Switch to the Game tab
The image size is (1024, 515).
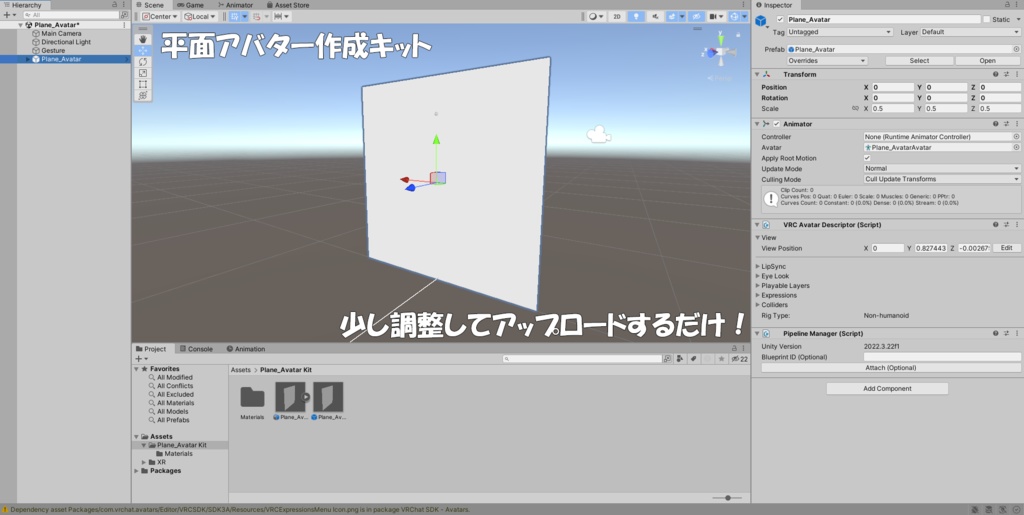point(190,5)
